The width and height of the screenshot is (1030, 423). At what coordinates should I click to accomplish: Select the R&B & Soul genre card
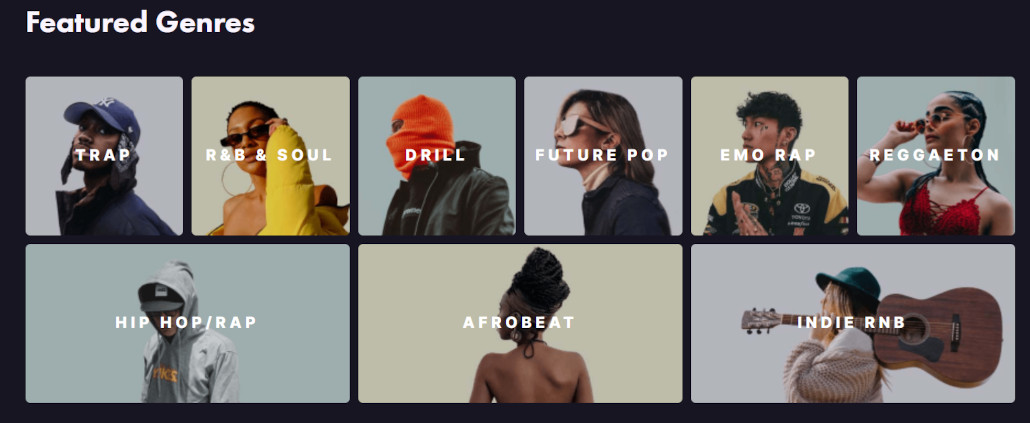[271, 156]
